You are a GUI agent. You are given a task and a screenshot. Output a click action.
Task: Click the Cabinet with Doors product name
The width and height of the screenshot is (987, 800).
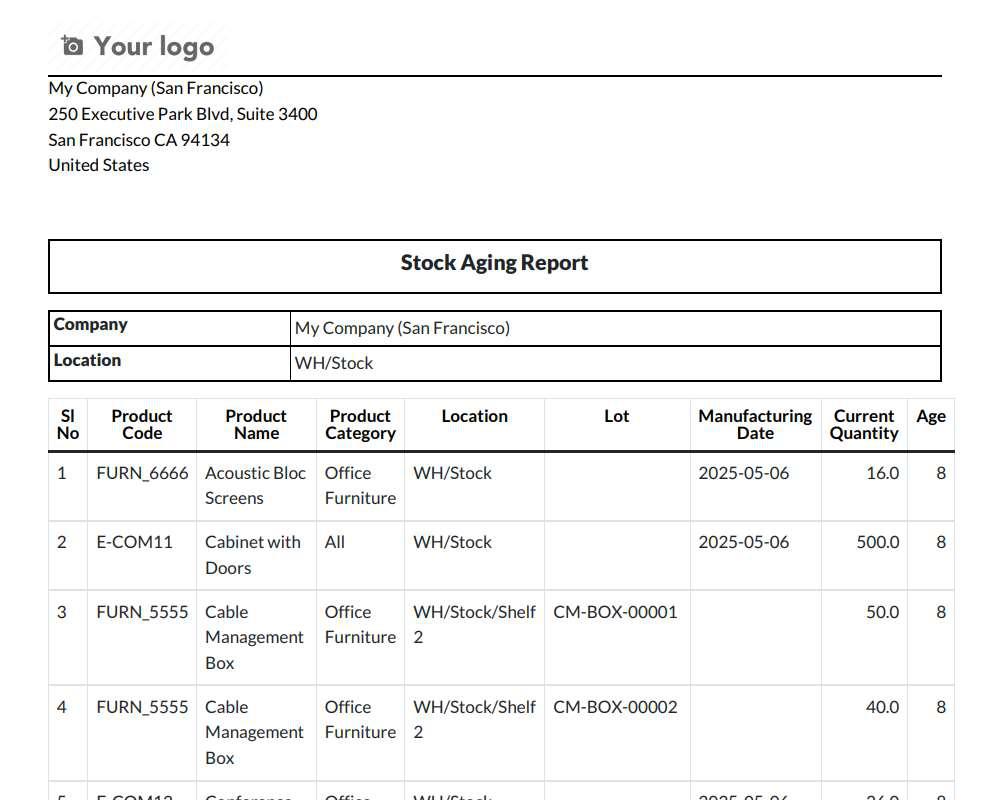coord(252,554)
